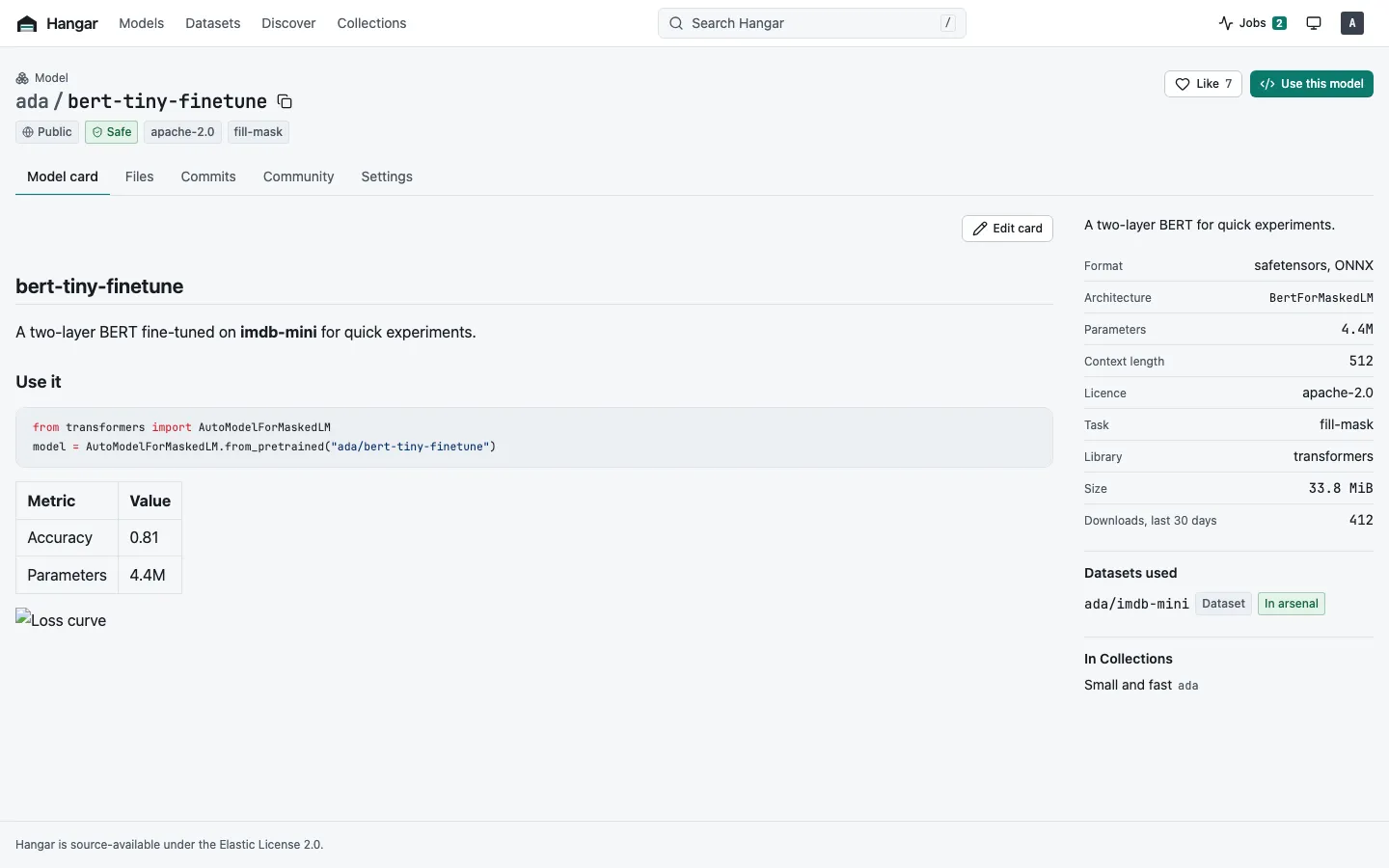Open the ada/imdb-mini dataset link

click(1136, 604)
